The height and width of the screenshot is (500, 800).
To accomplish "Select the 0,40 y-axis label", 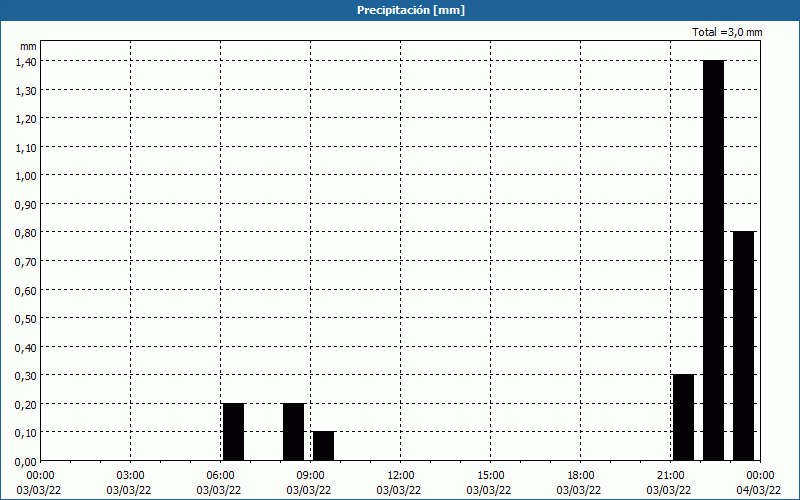I will pyautogui.click(x=27, y=347).
